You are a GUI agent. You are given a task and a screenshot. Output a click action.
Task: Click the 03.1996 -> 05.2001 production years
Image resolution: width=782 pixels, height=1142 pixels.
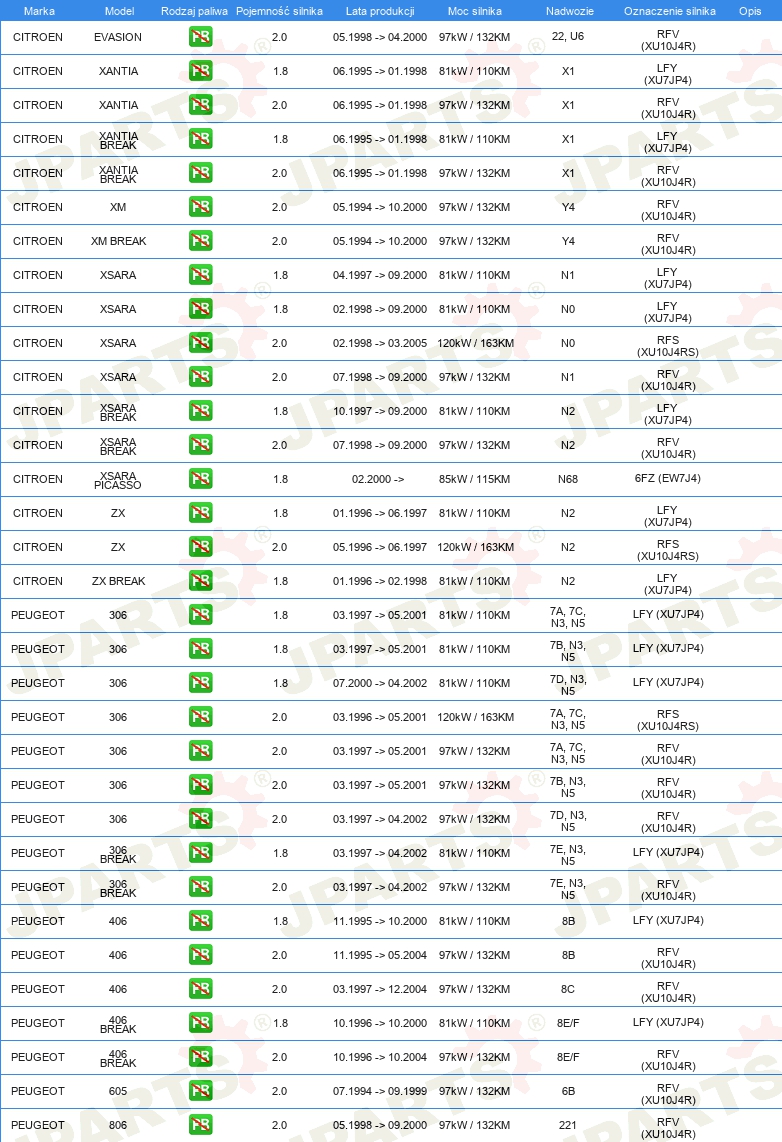click(380, 717)
